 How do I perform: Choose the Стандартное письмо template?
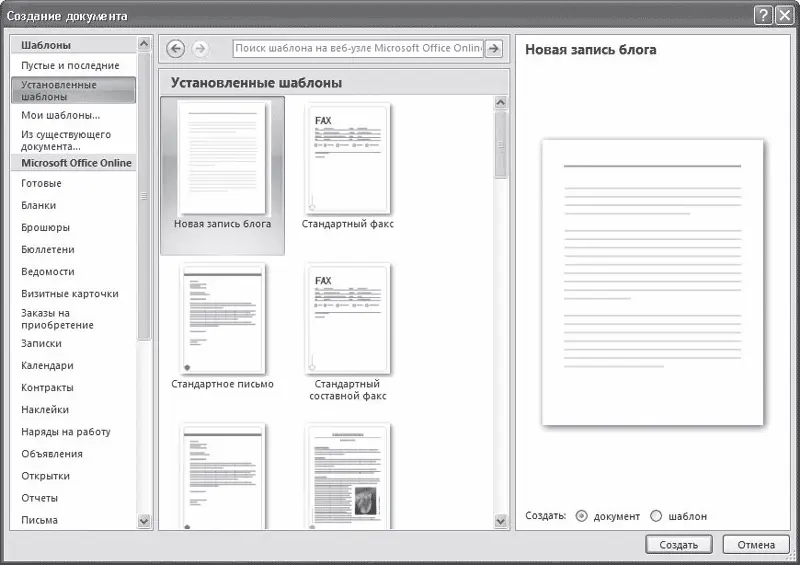[222, 318]
